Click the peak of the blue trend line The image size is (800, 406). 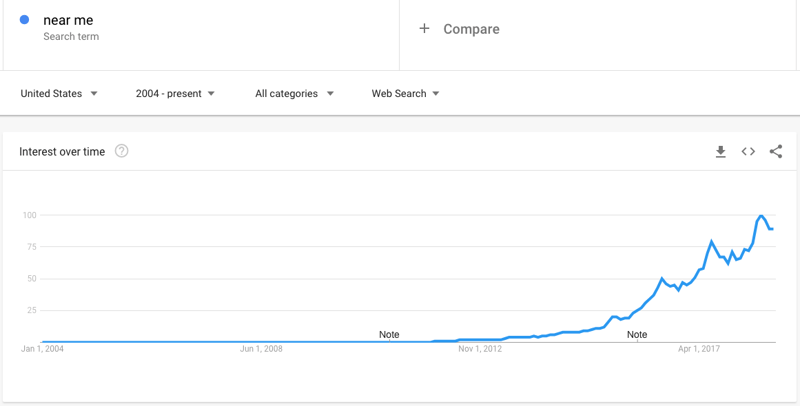(761, 216)
